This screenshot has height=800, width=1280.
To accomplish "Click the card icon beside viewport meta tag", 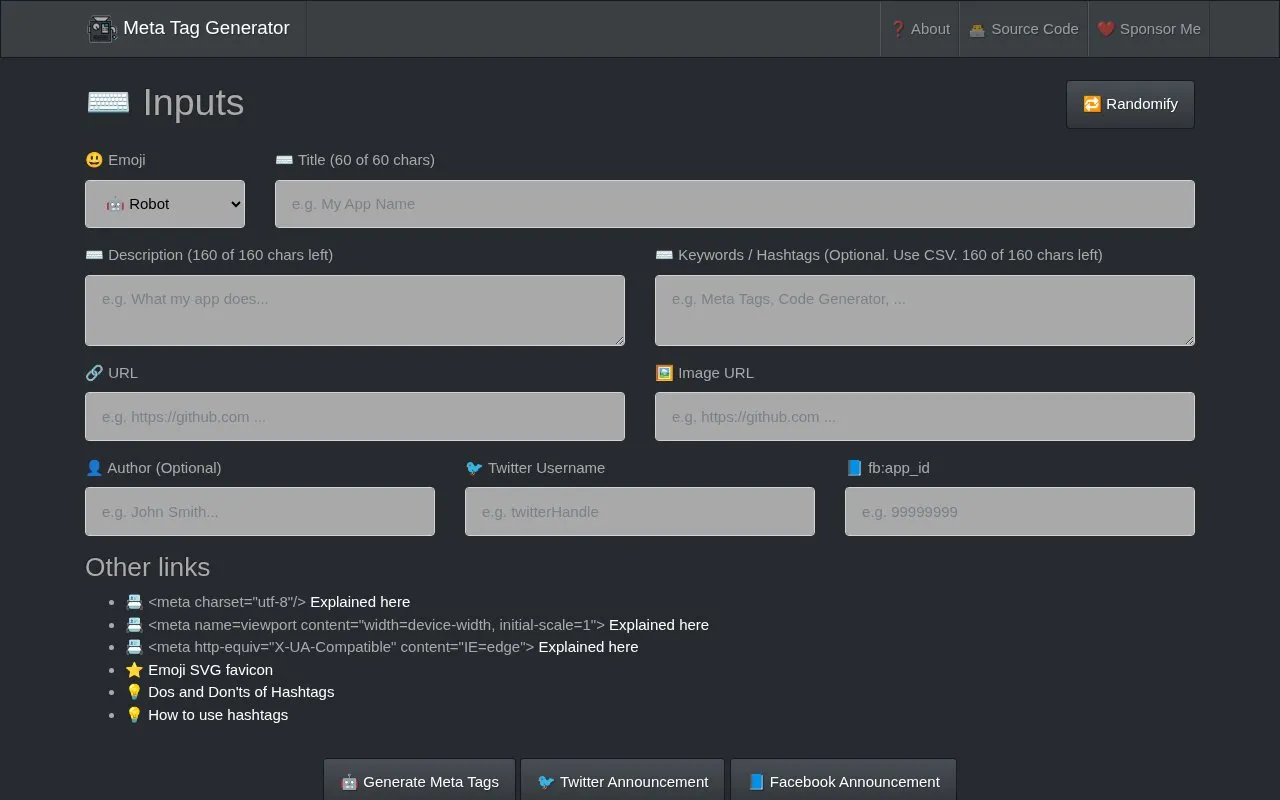I will [134, 625].
